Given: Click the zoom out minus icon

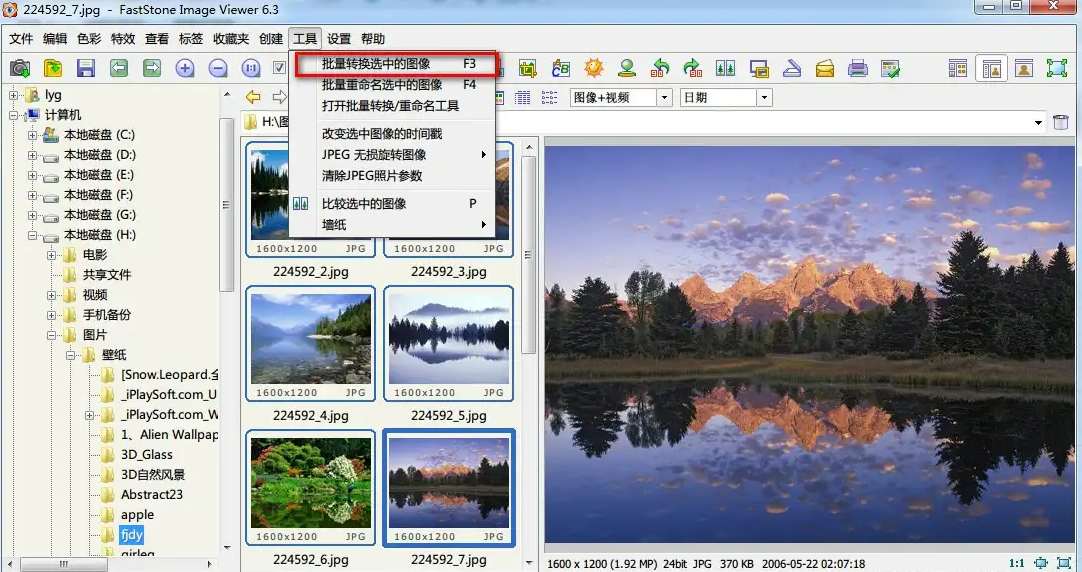Looking at the screenshot, I should click(218, 68).
